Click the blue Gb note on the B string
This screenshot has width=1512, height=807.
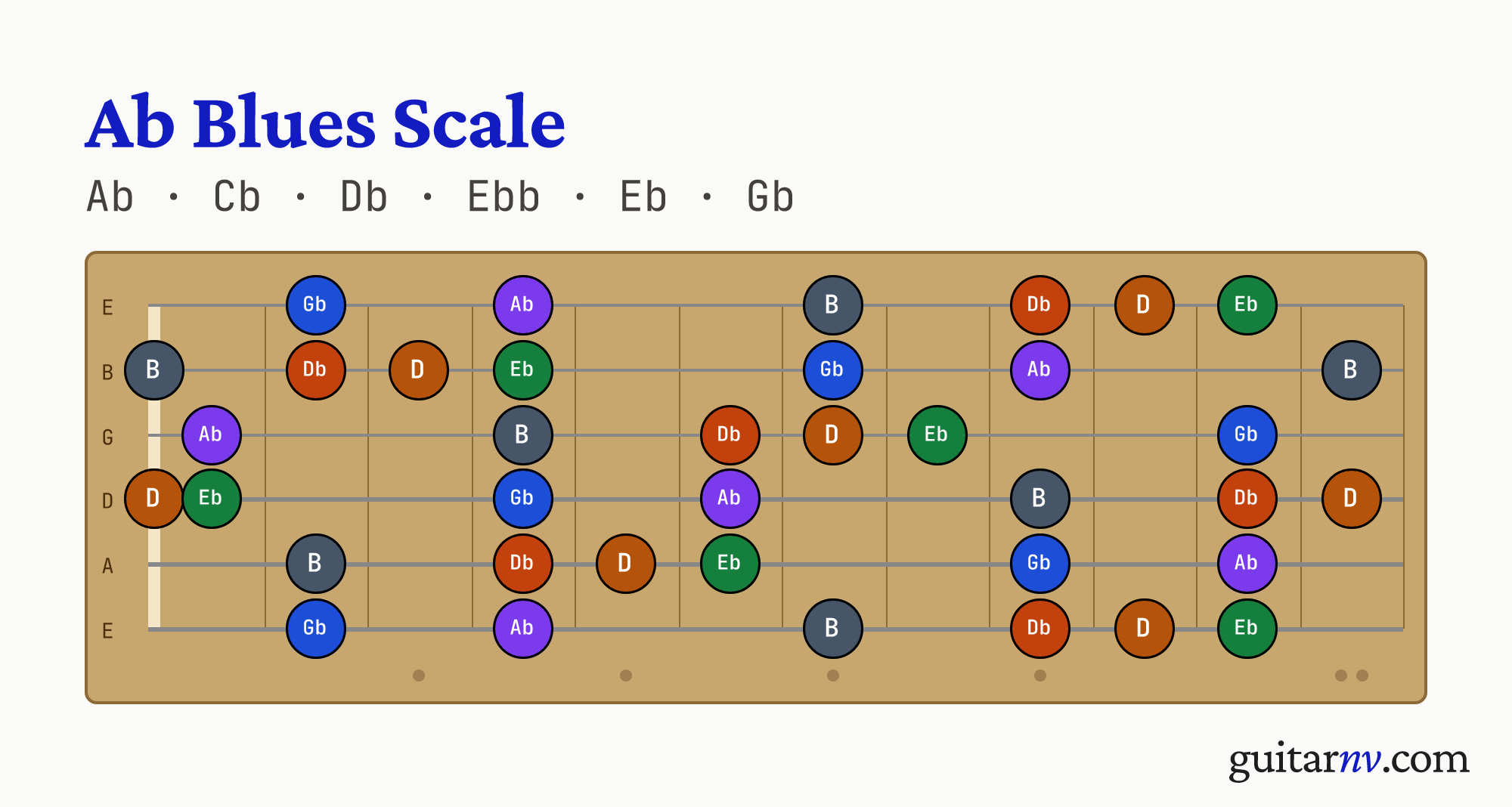coord(832,369)
